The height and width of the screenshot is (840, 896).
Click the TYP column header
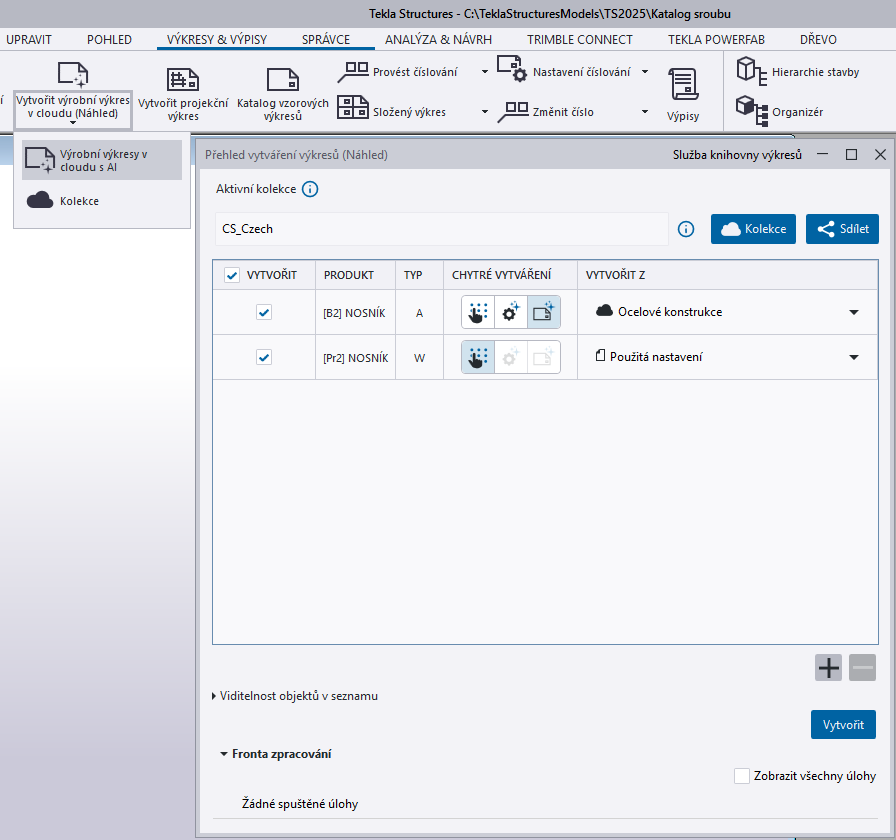[419, 275]
